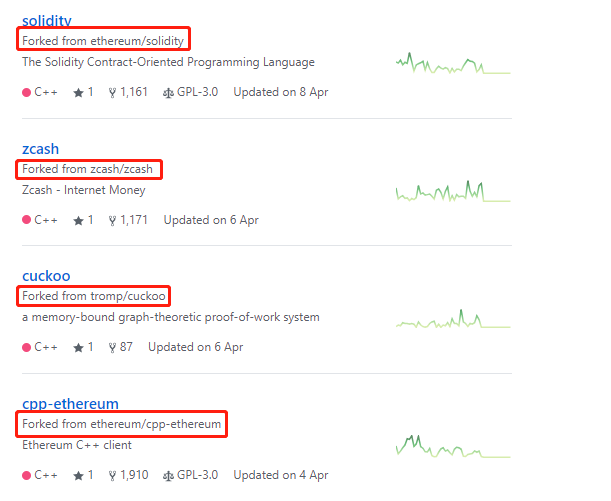The width and height of the screenshot is (611, 501).
Task: Click 'a memory-bound graph-theoretic proof-of-work system' description
Action: [171, 317]
